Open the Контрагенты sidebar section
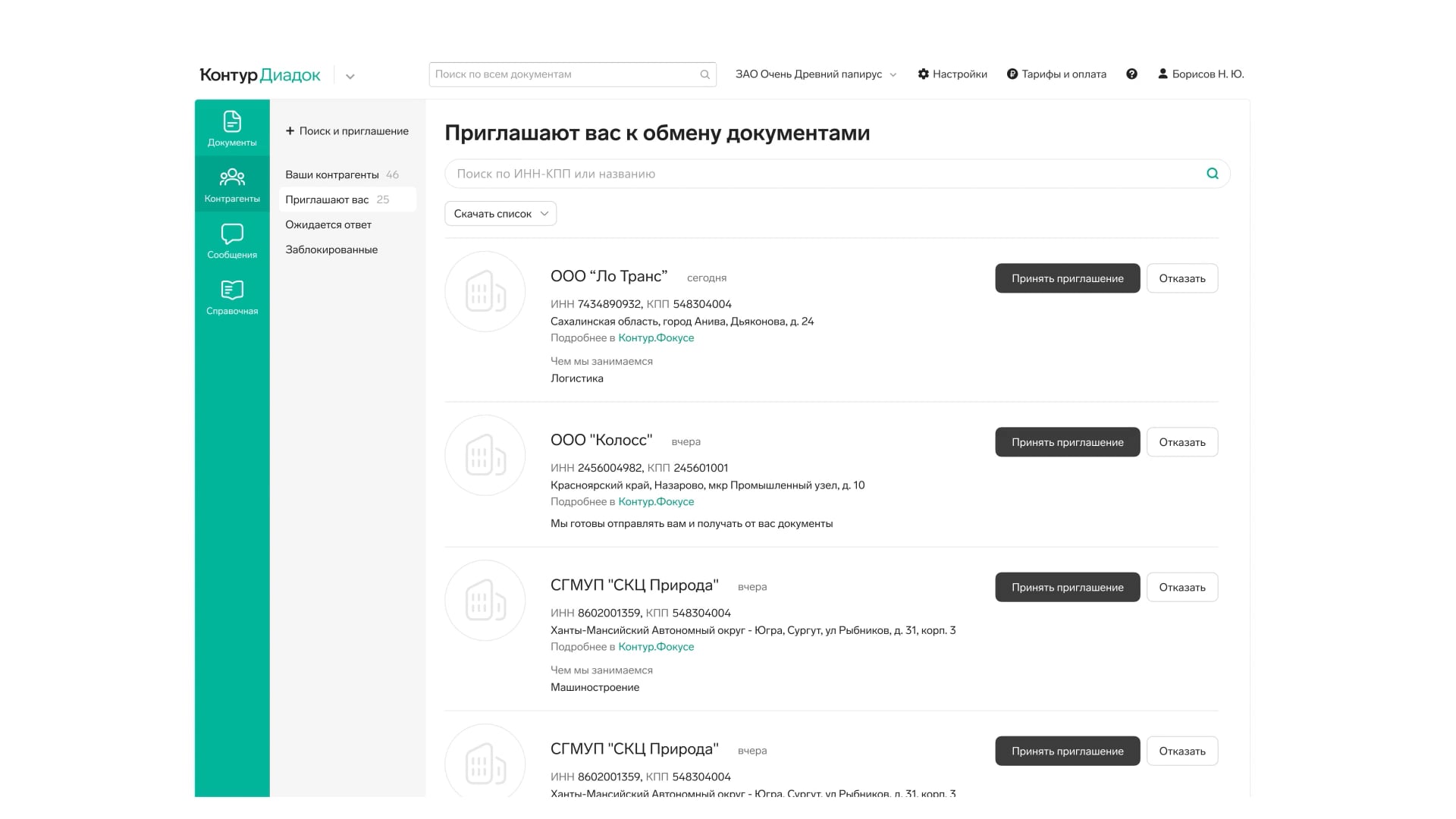Viewport: 1456px width, 819px height. tap(232, 184)
